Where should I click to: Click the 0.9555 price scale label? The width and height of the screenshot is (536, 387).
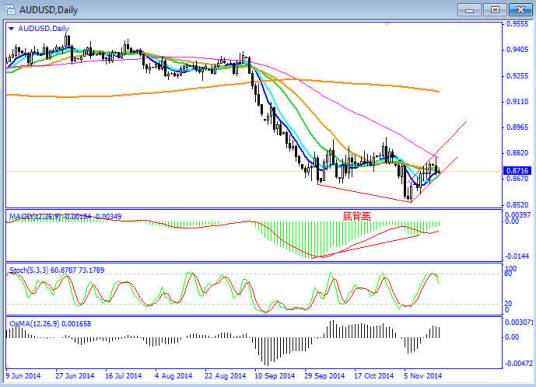(x=517, y=24)
